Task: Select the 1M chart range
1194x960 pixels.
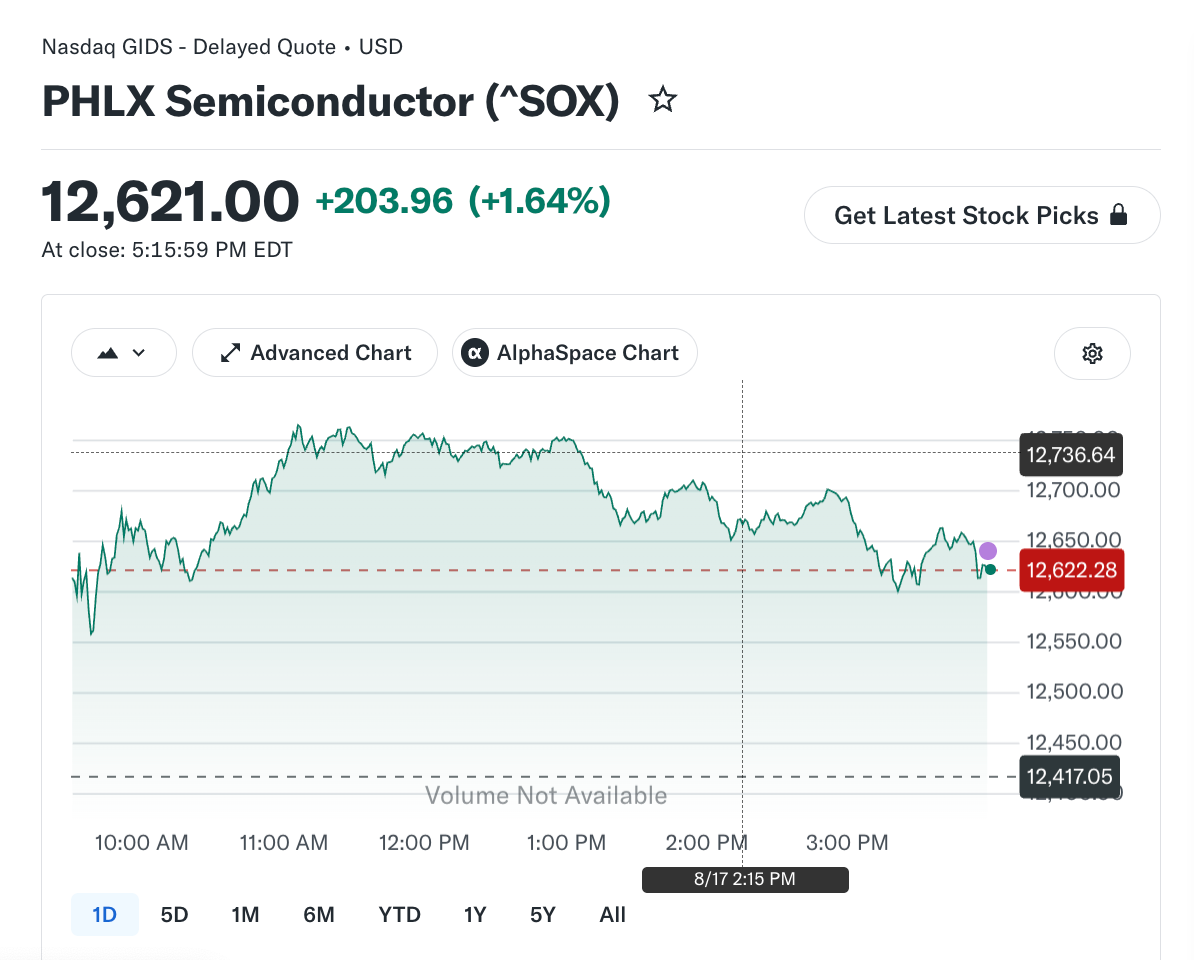Action: point(245,914)
